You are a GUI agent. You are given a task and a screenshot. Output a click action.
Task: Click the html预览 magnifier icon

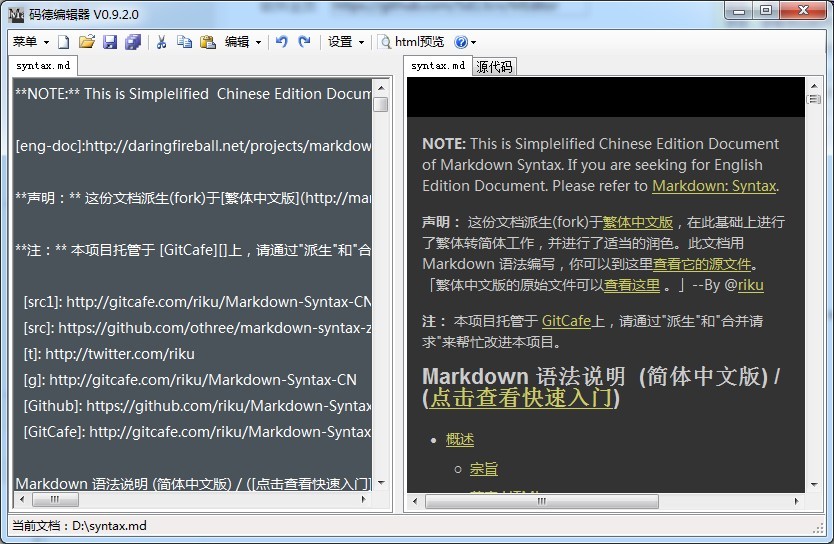(x=384, y=42)
